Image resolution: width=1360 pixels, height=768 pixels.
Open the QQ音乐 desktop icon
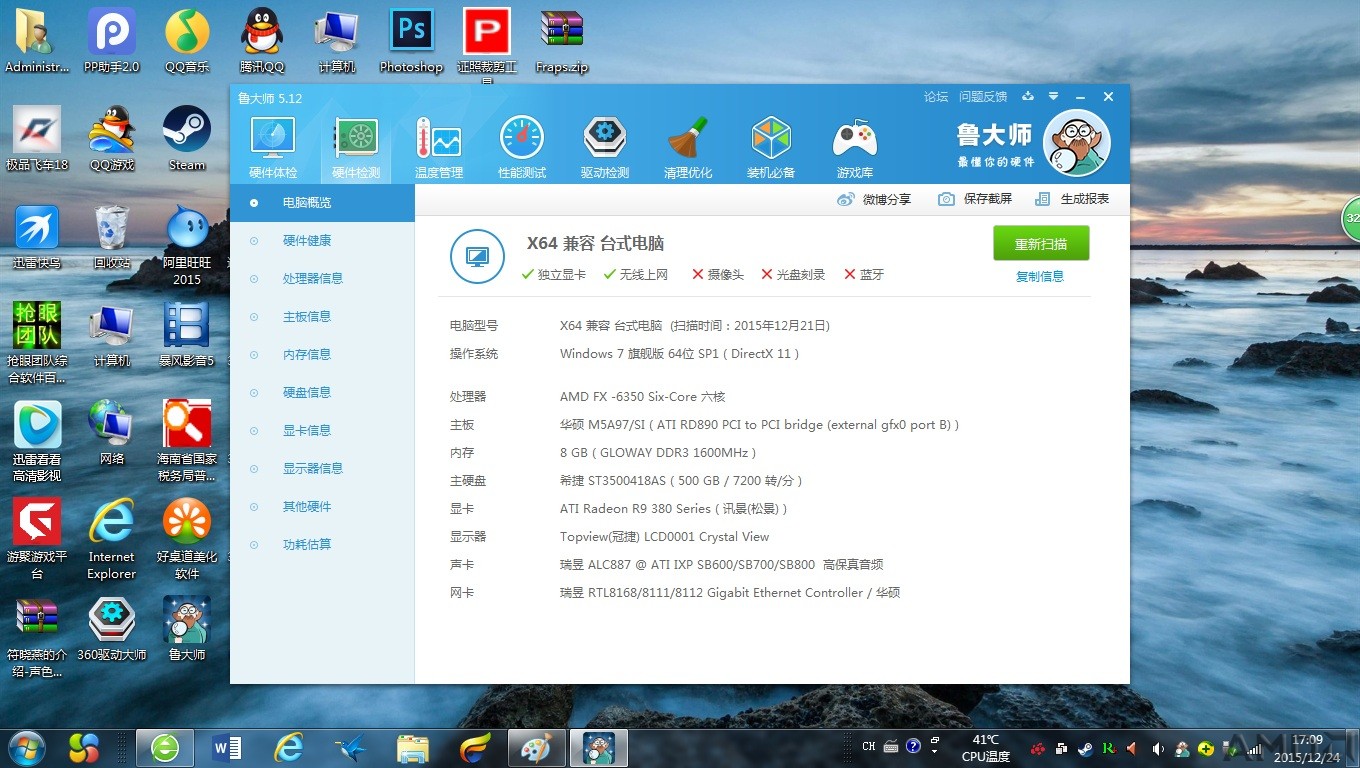tap(187, 41)
